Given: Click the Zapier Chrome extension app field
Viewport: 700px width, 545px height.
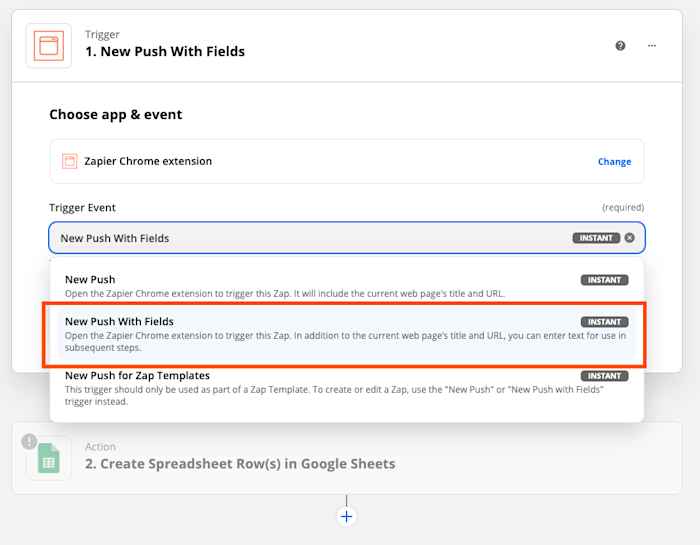Looking at the screenshot, I should (347, 161).
